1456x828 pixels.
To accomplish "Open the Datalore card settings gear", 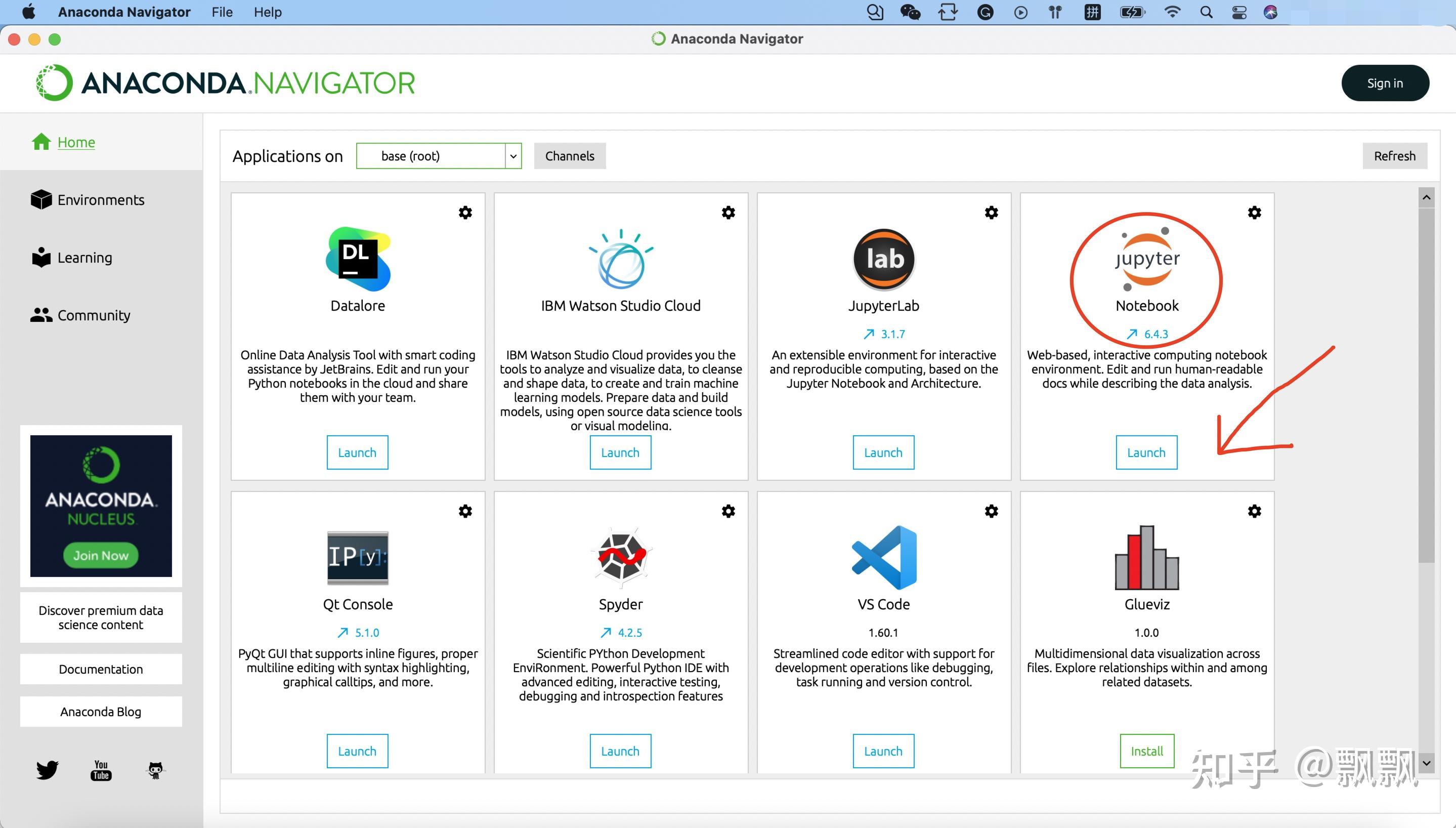I will pyautogui.click(x=465, y=213).
